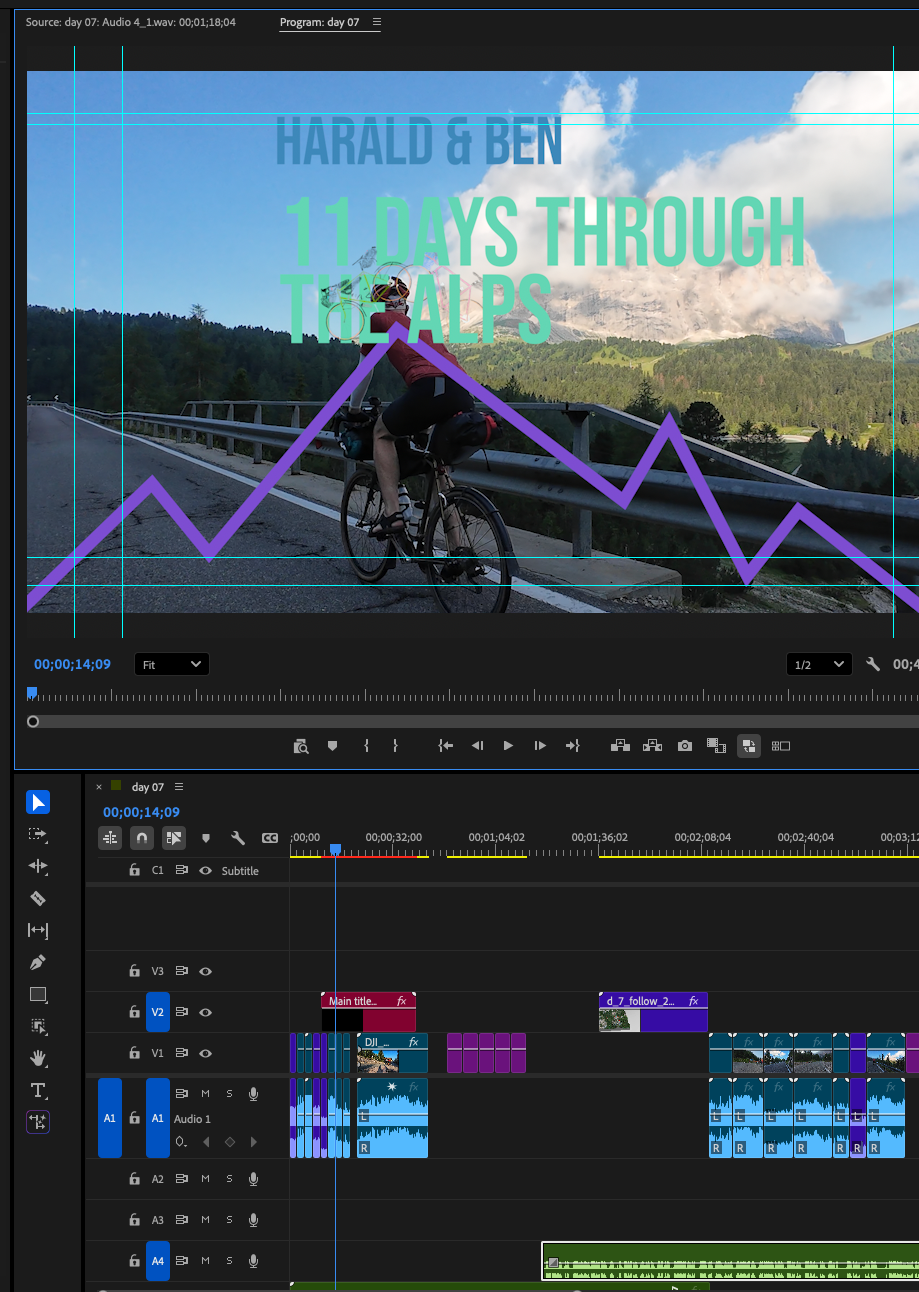919x1292 pixels.
Task: Select the Pen tool
Action: [x=38, y=962]
